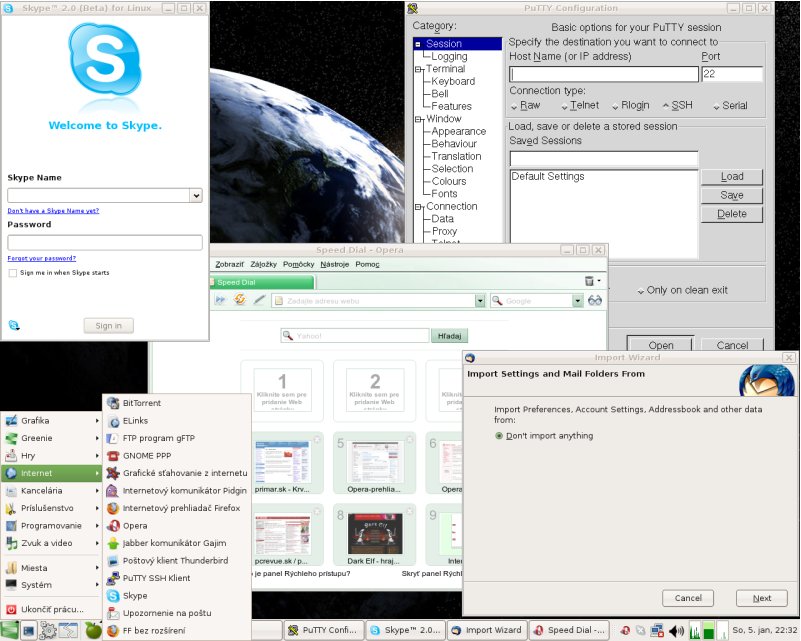This screenshot has height=641, width=801.
Task: Open the Programovanie menu category
Action: point(51,526)
